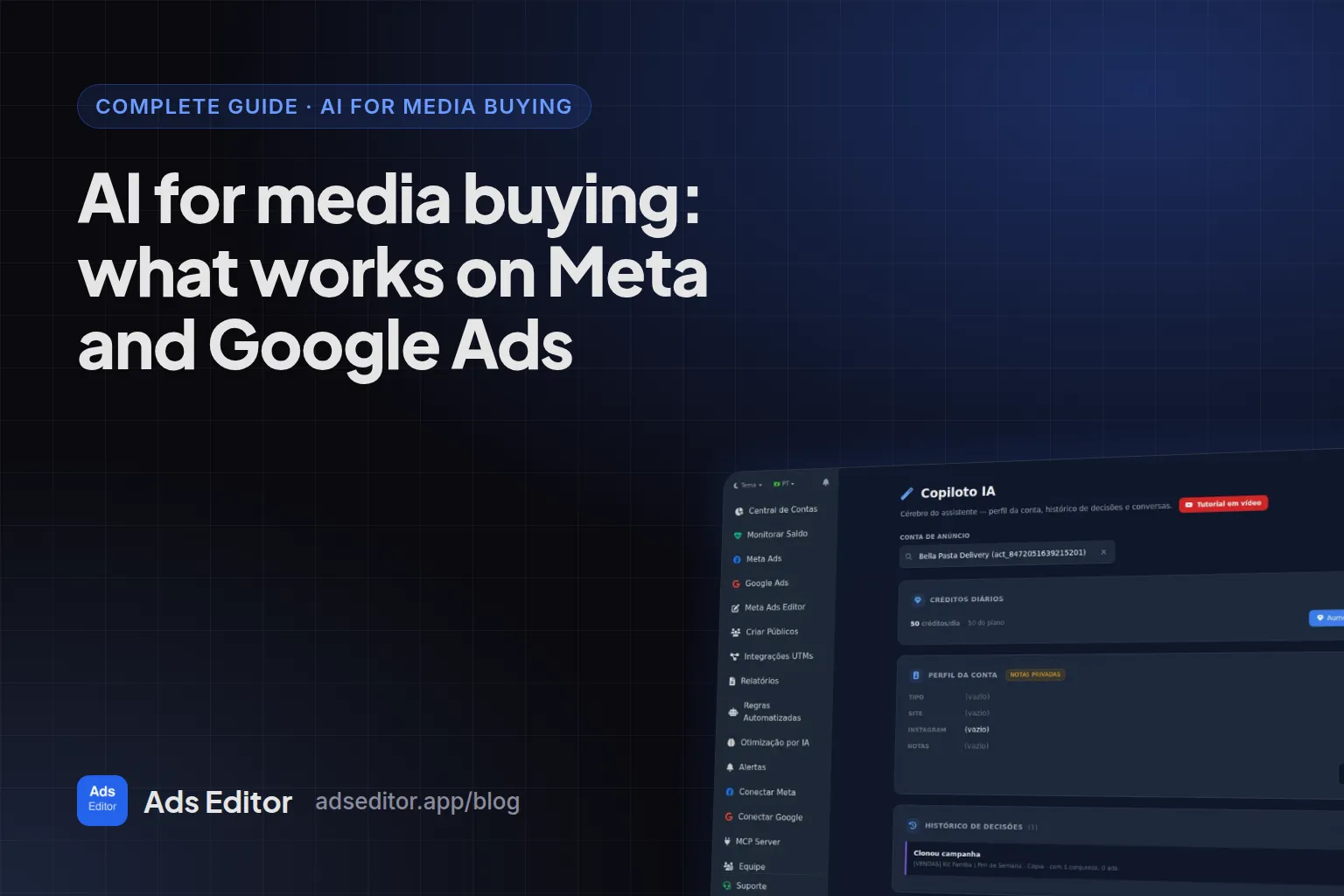Image resolution: width=1344 pixels, height=896 pixels.
Task: Click the Criar Públicos people icon
Action: click(x=735, y=632)
